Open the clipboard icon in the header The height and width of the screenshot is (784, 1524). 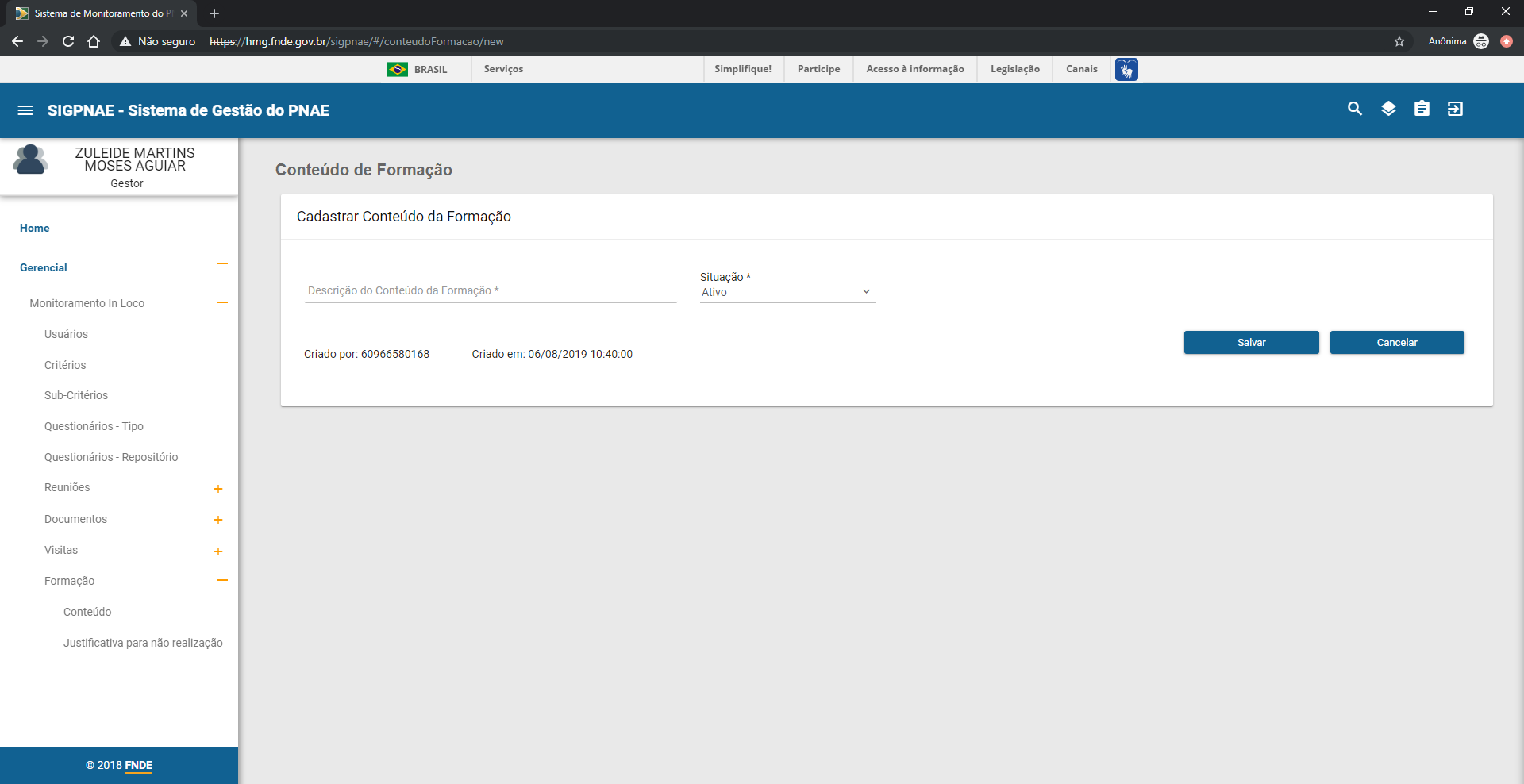coord(1422,109)
